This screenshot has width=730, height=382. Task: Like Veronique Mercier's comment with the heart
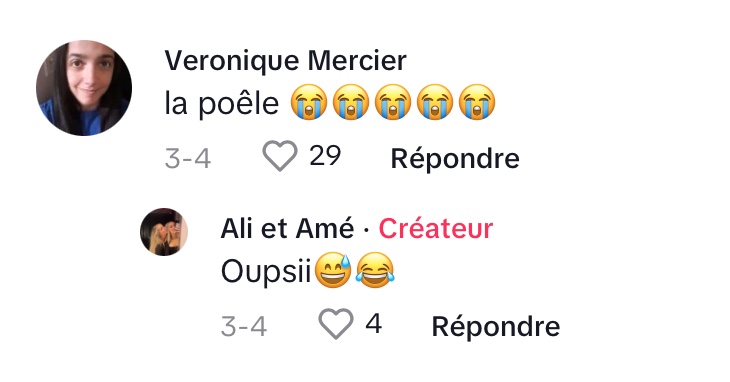point(280,156)
